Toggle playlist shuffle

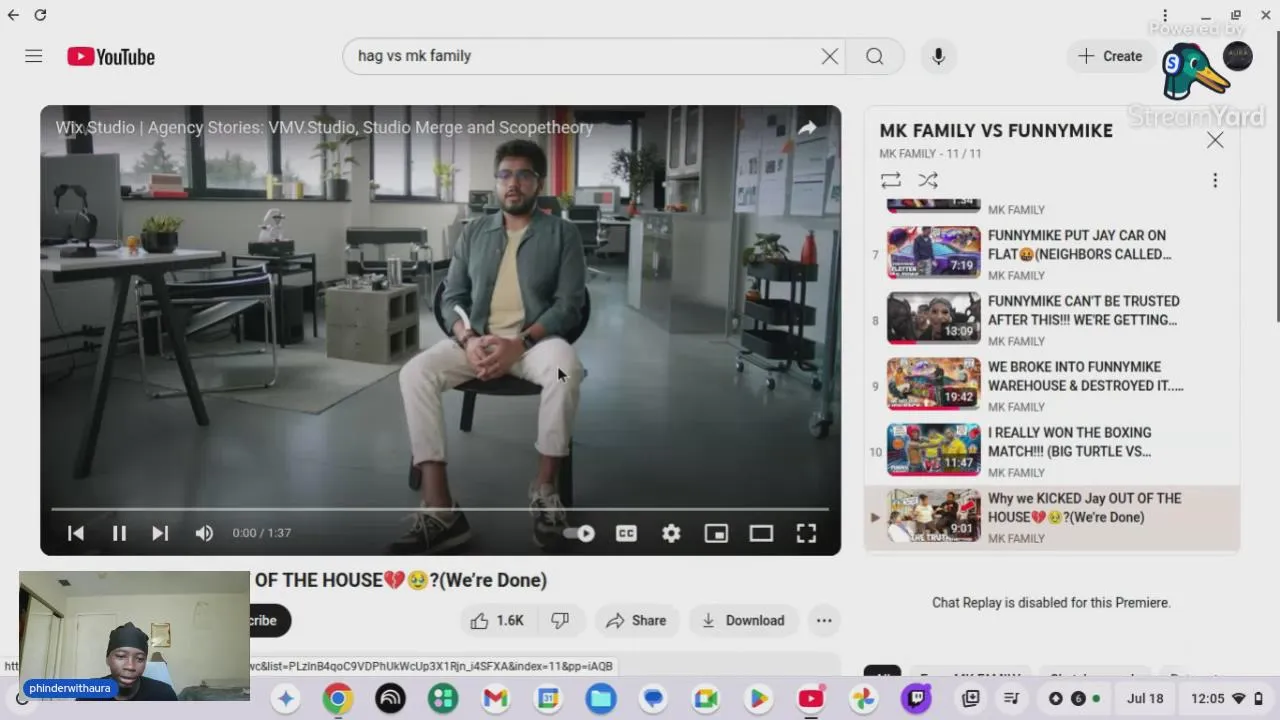[x=928, y=180]
